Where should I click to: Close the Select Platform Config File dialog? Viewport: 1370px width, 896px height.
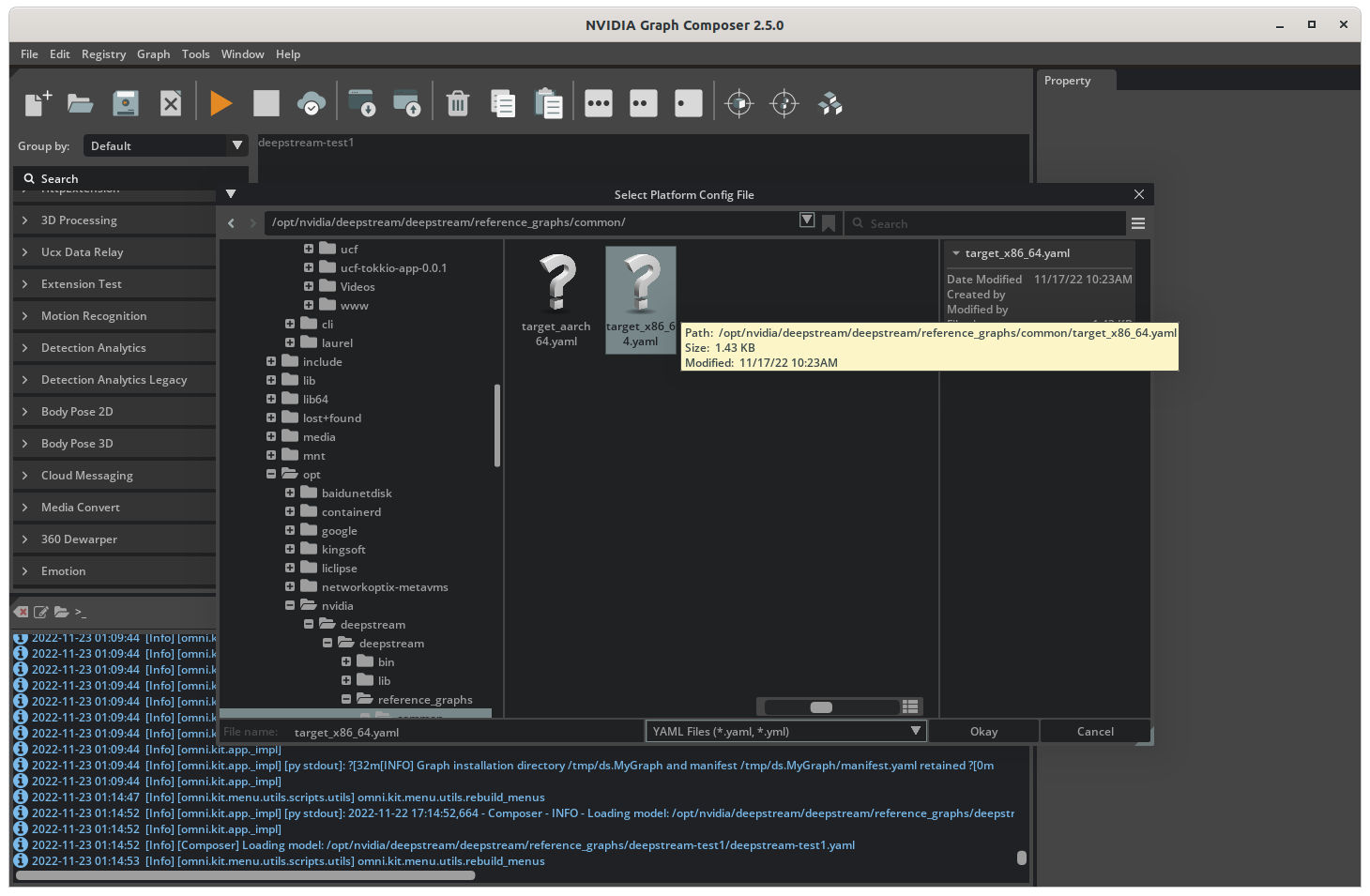[x=1139, y=194]
